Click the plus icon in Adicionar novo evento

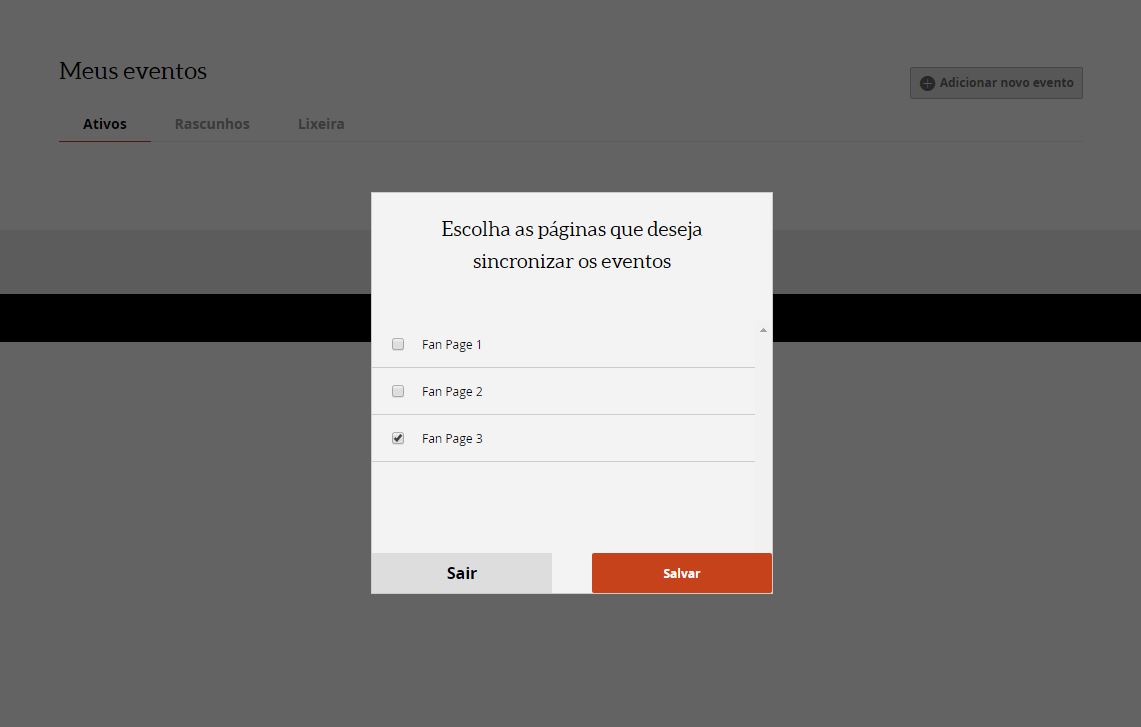click(927, 84)
